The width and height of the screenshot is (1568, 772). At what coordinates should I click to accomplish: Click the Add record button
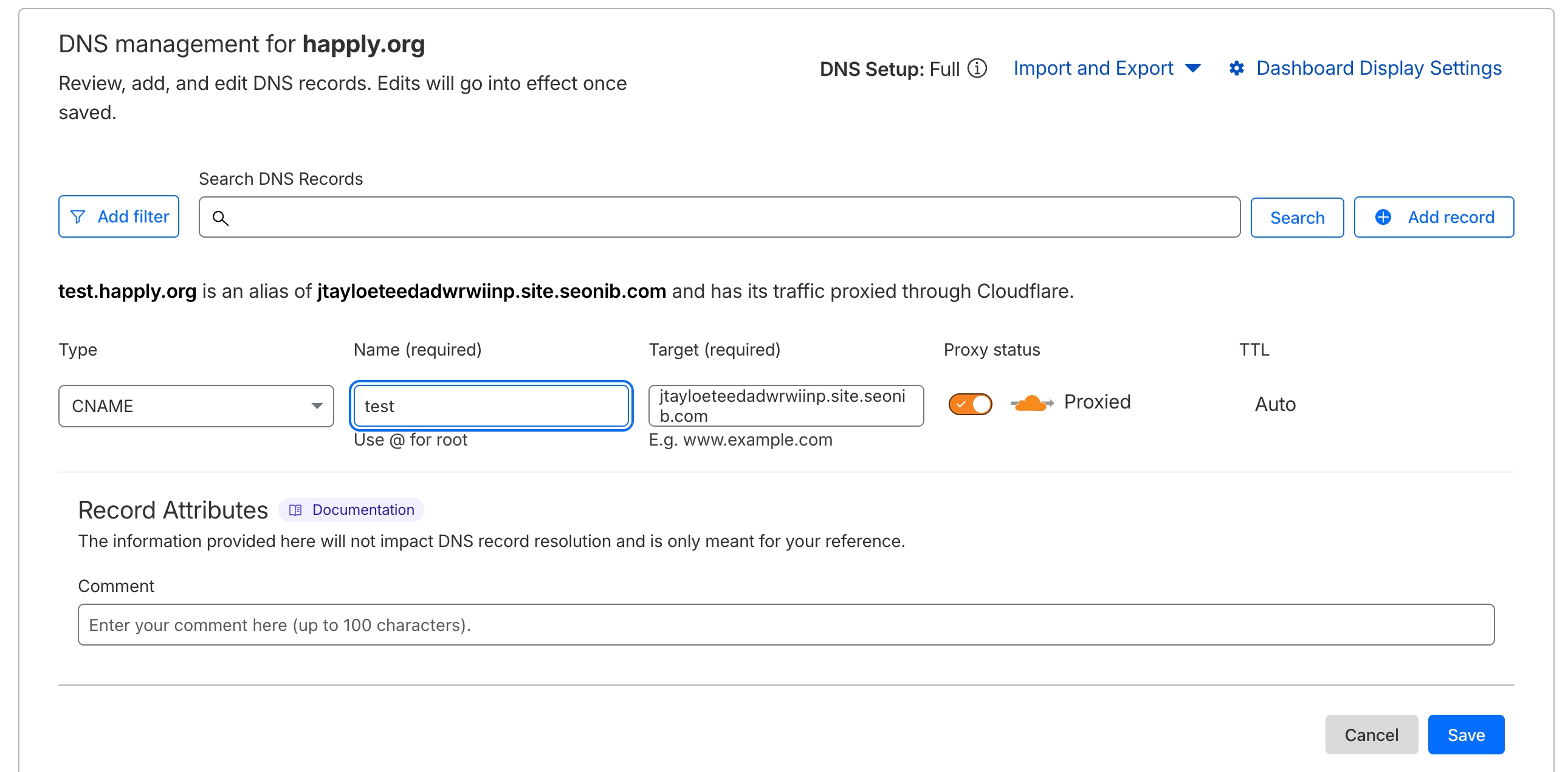[x=1434, y=217]
